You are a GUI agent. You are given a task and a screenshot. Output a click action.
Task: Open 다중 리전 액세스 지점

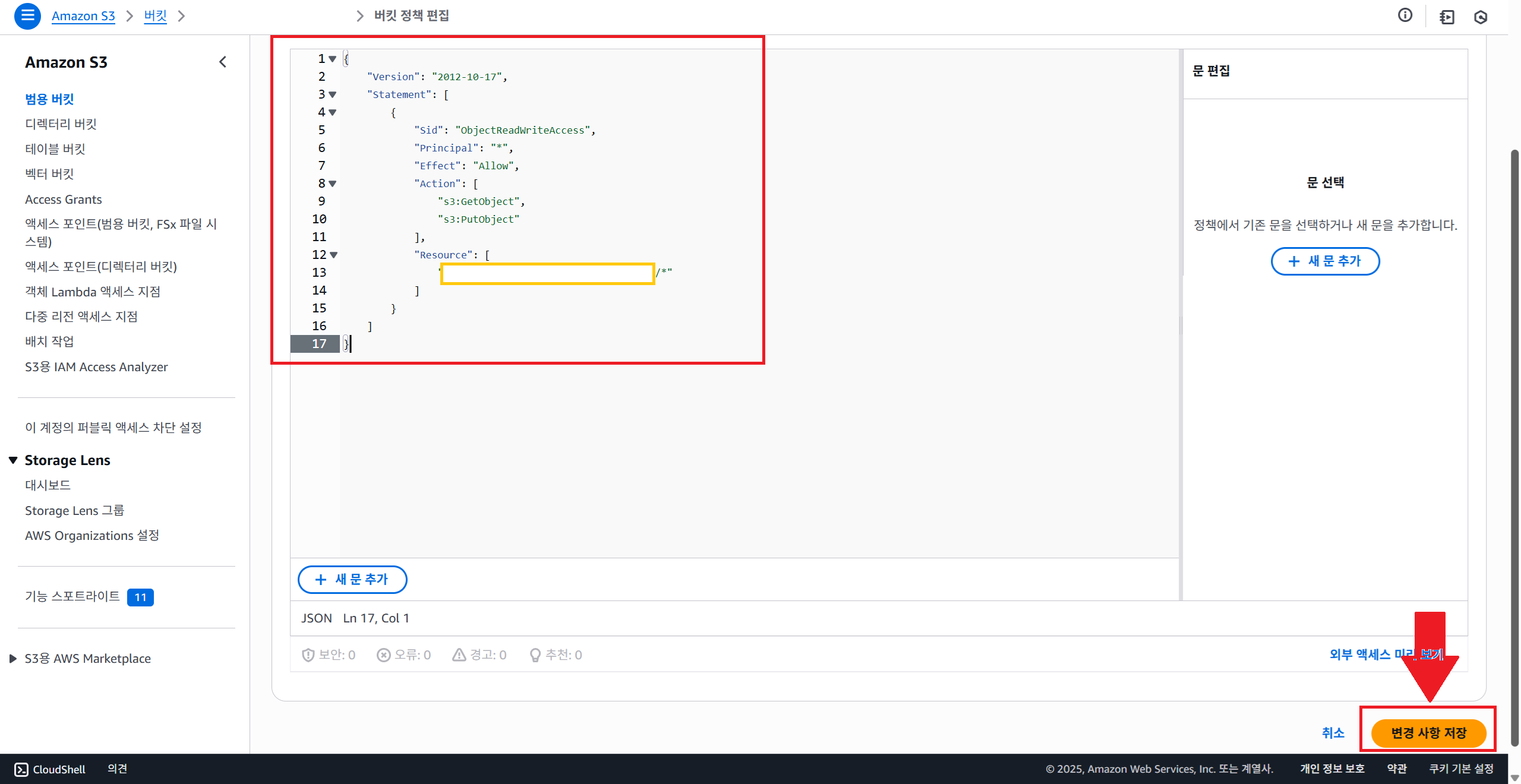81,317
